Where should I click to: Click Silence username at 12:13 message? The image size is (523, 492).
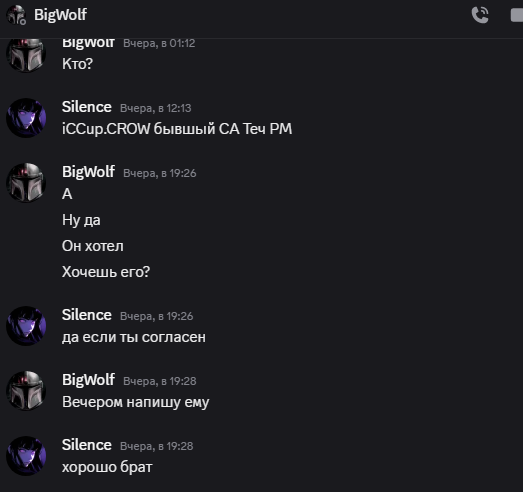click(x=87, y=107)
